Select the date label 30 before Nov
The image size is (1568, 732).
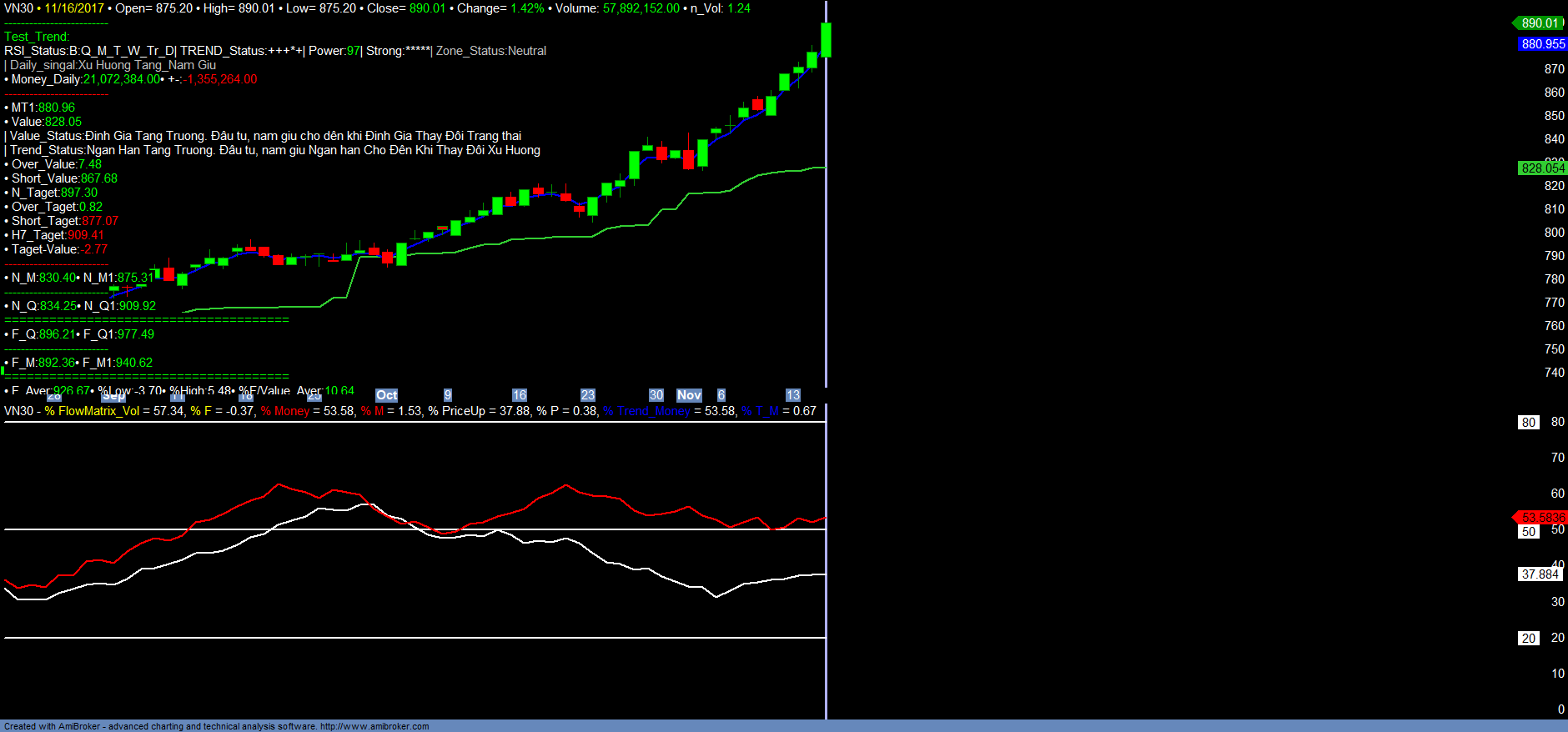tap(656, 395)
